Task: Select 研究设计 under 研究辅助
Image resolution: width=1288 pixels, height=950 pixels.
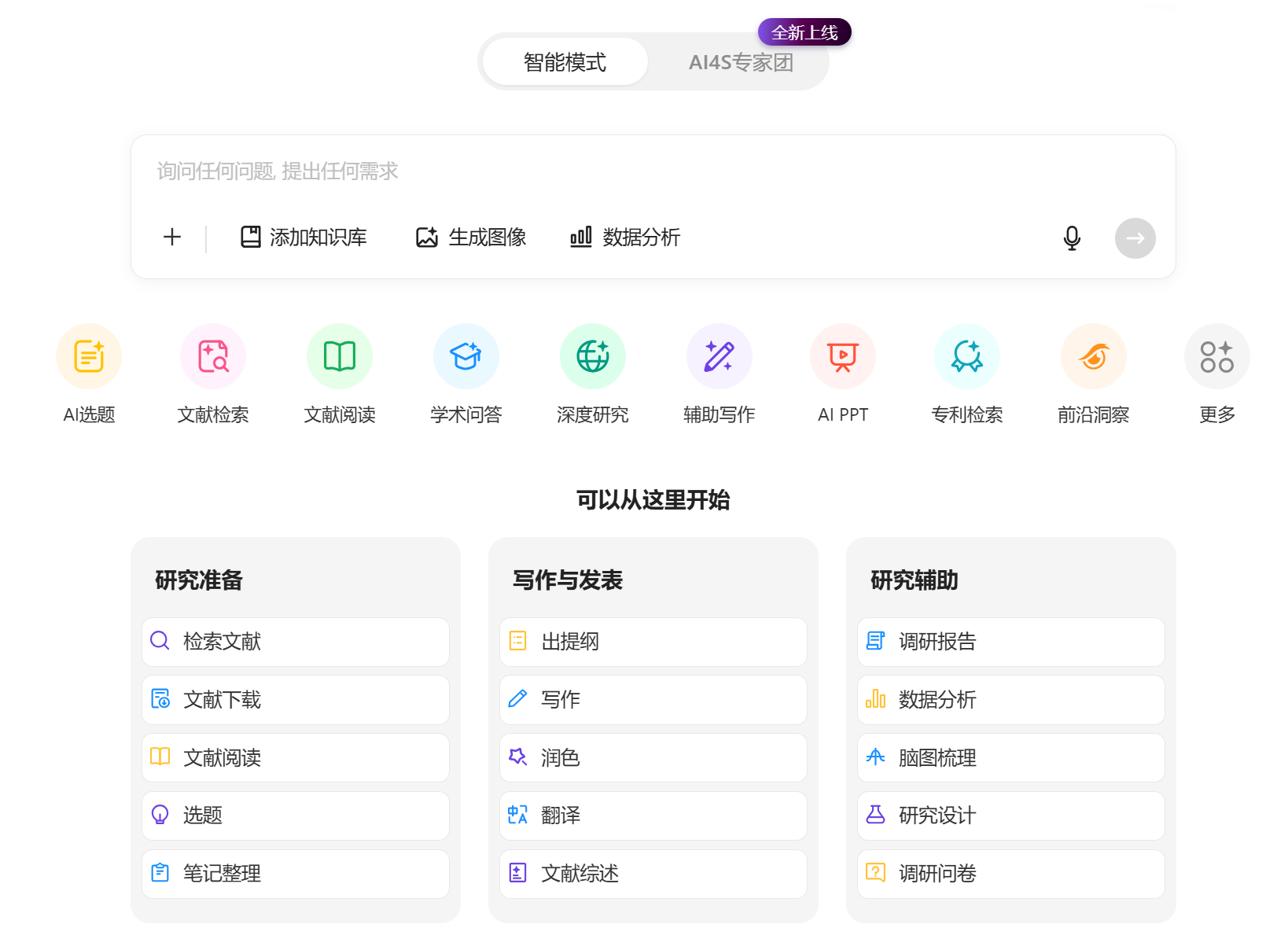Action: (1011, 816)
